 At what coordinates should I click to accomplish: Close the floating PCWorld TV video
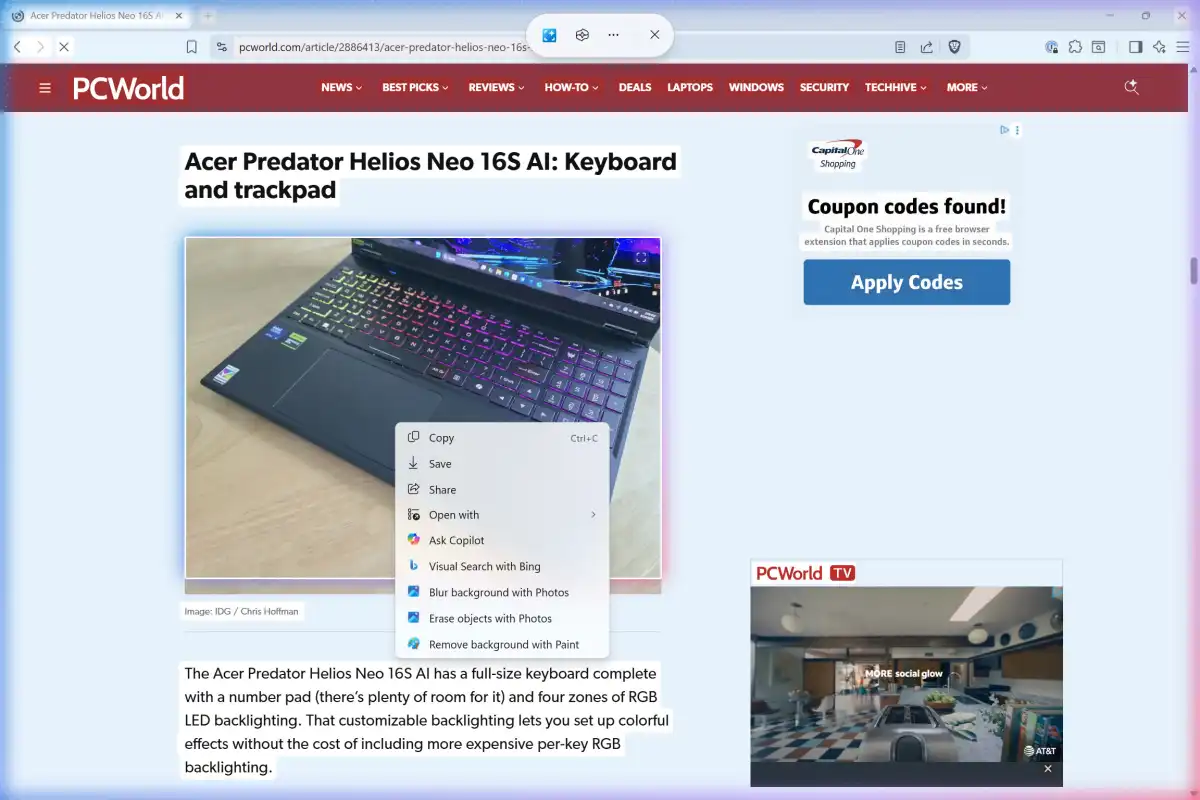[1048, 769]
